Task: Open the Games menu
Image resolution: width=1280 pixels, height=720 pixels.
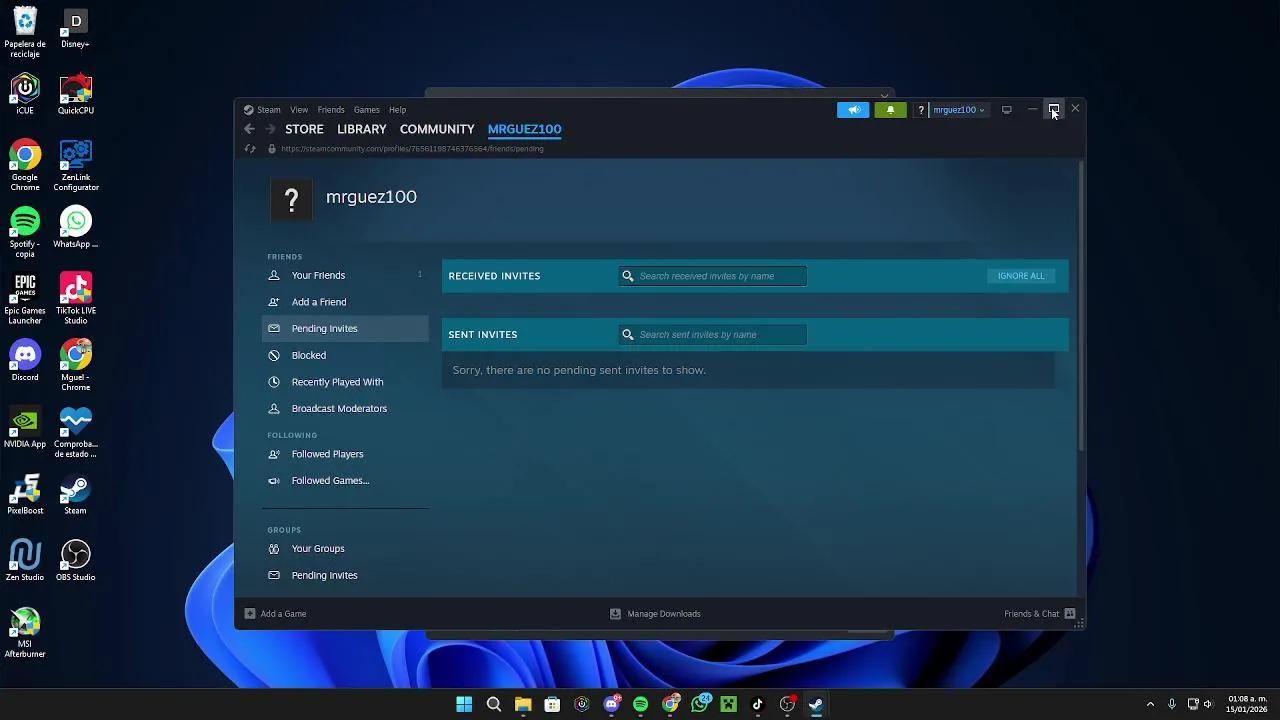Action: tap(366, 110)
